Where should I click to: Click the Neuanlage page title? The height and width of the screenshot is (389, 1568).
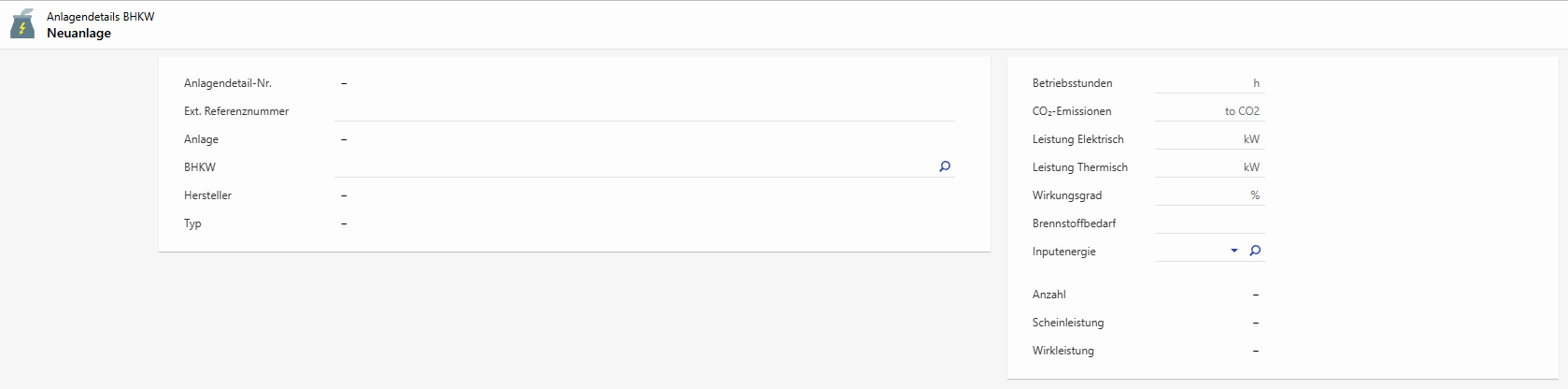click(x=78, y=34)
